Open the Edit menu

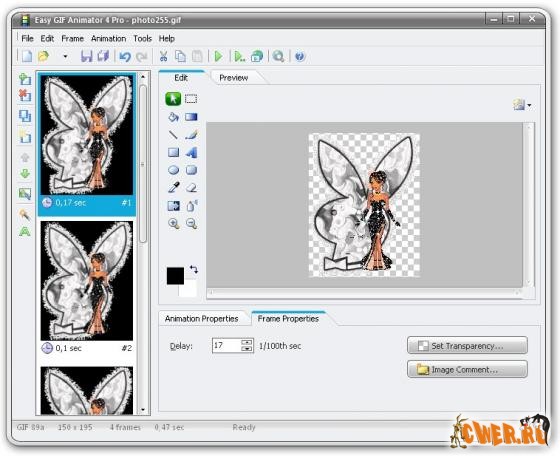(47, 38)
